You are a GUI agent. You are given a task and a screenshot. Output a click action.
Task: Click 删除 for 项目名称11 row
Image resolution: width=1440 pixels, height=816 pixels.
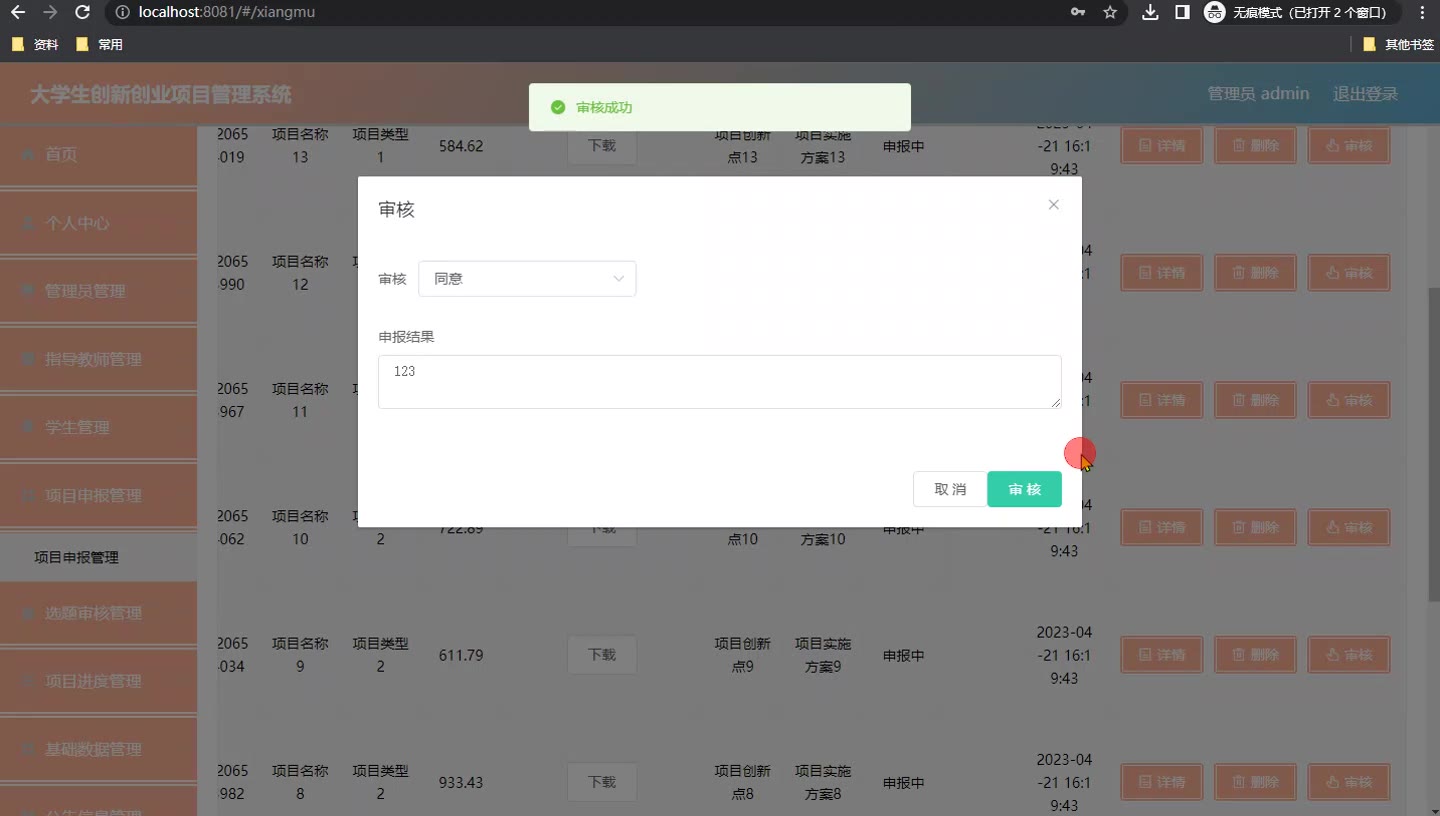tap(1255, 400)
